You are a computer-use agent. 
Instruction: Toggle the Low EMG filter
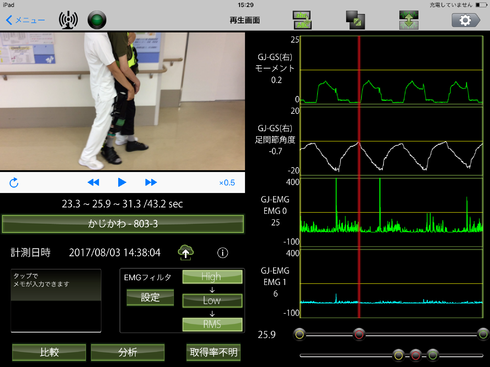(x=212, y=300)
